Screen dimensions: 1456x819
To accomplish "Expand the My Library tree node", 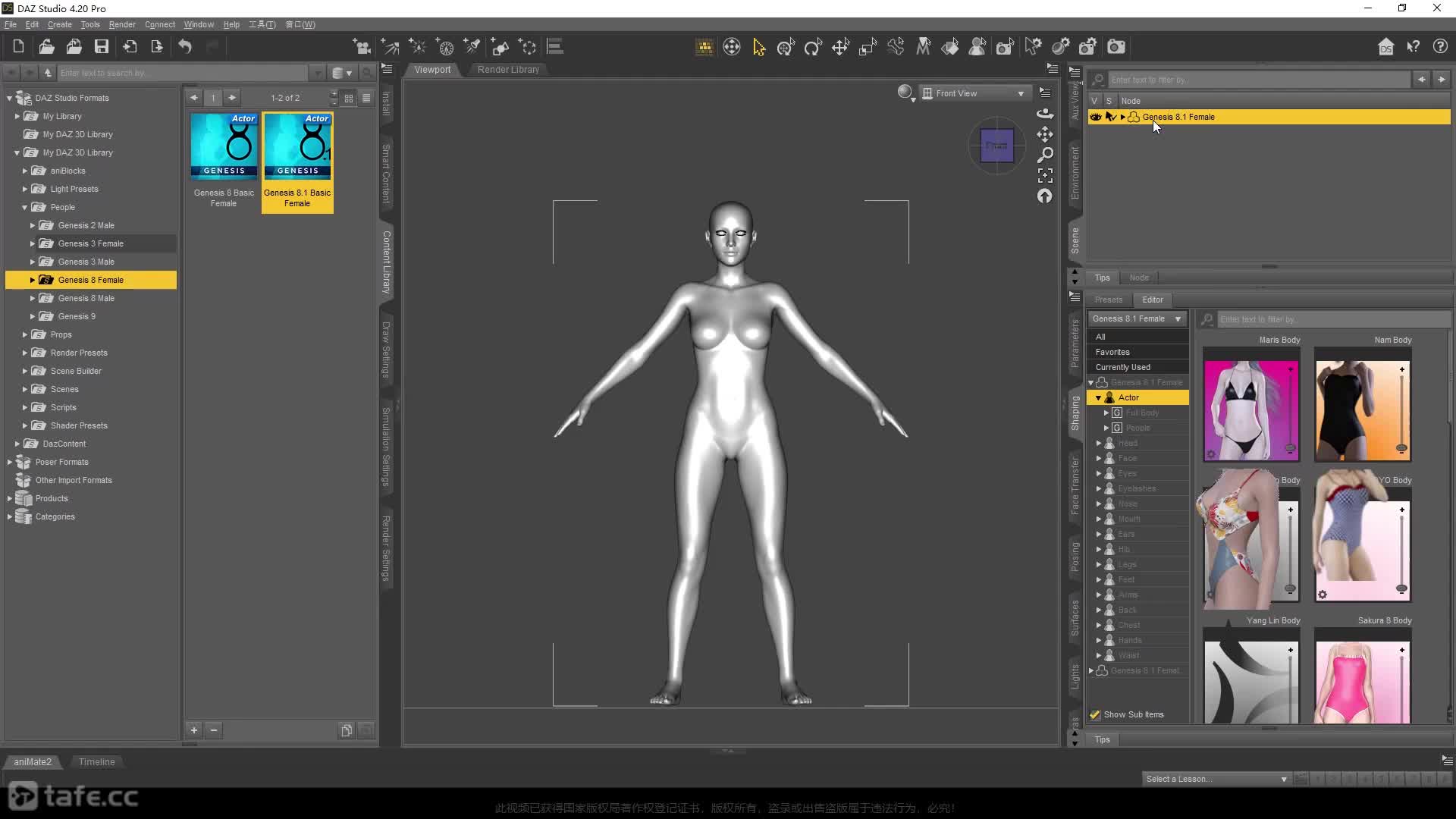I will click(x=17, y=116).
